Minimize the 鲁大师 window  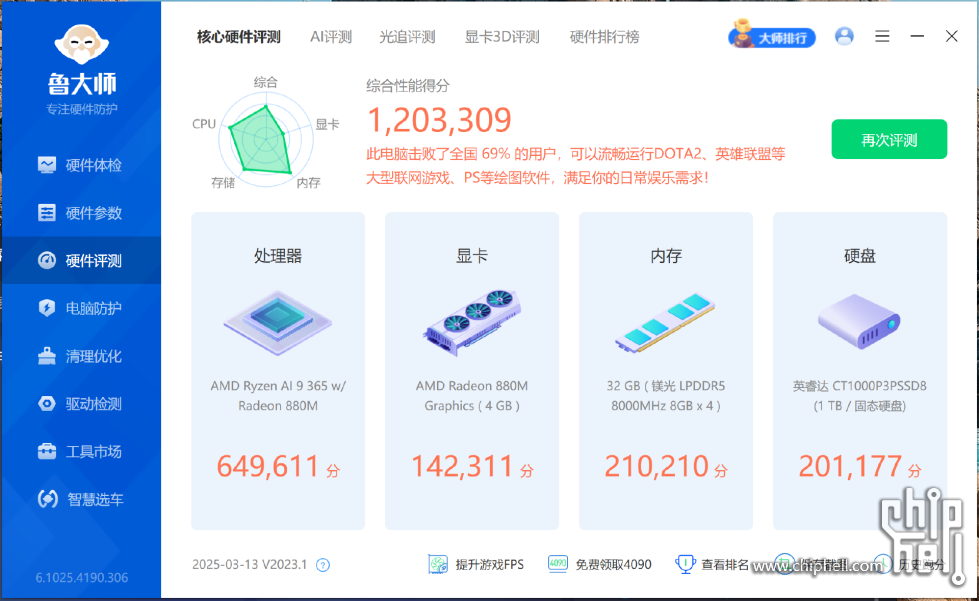click(917, 36)
